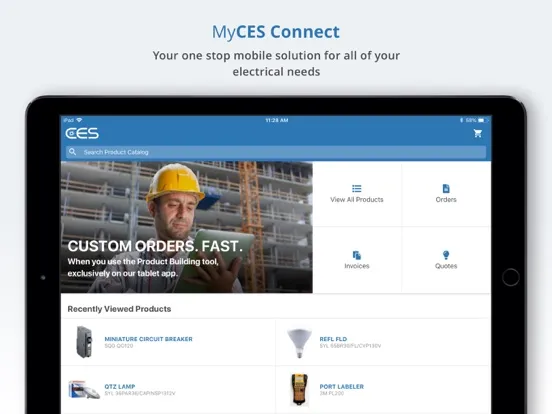Open the Custom Orders Fast banner
This screenshot has height=414, width=552.
tap(187, 227)
